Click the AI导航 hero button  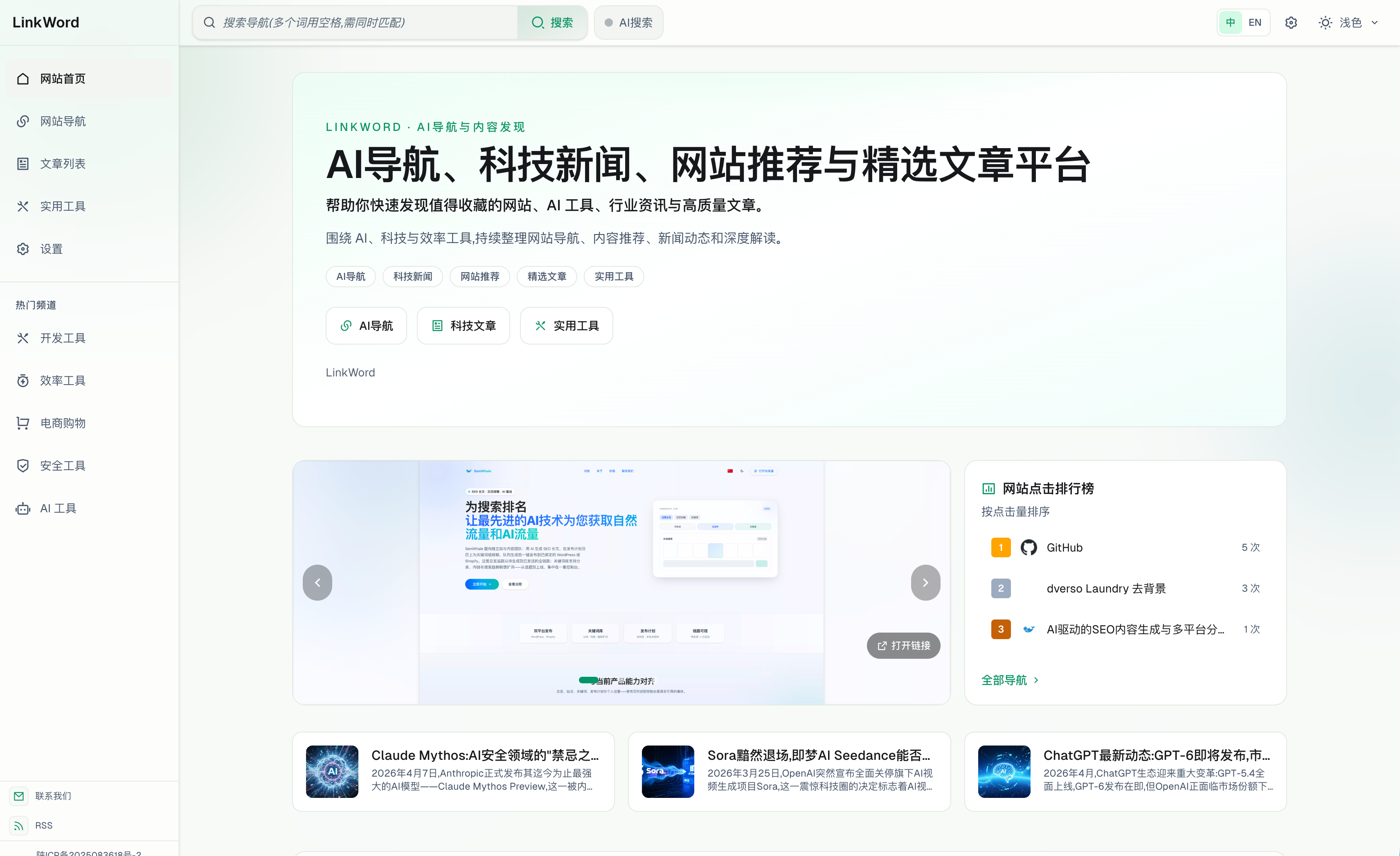click(x=366, y=326)
